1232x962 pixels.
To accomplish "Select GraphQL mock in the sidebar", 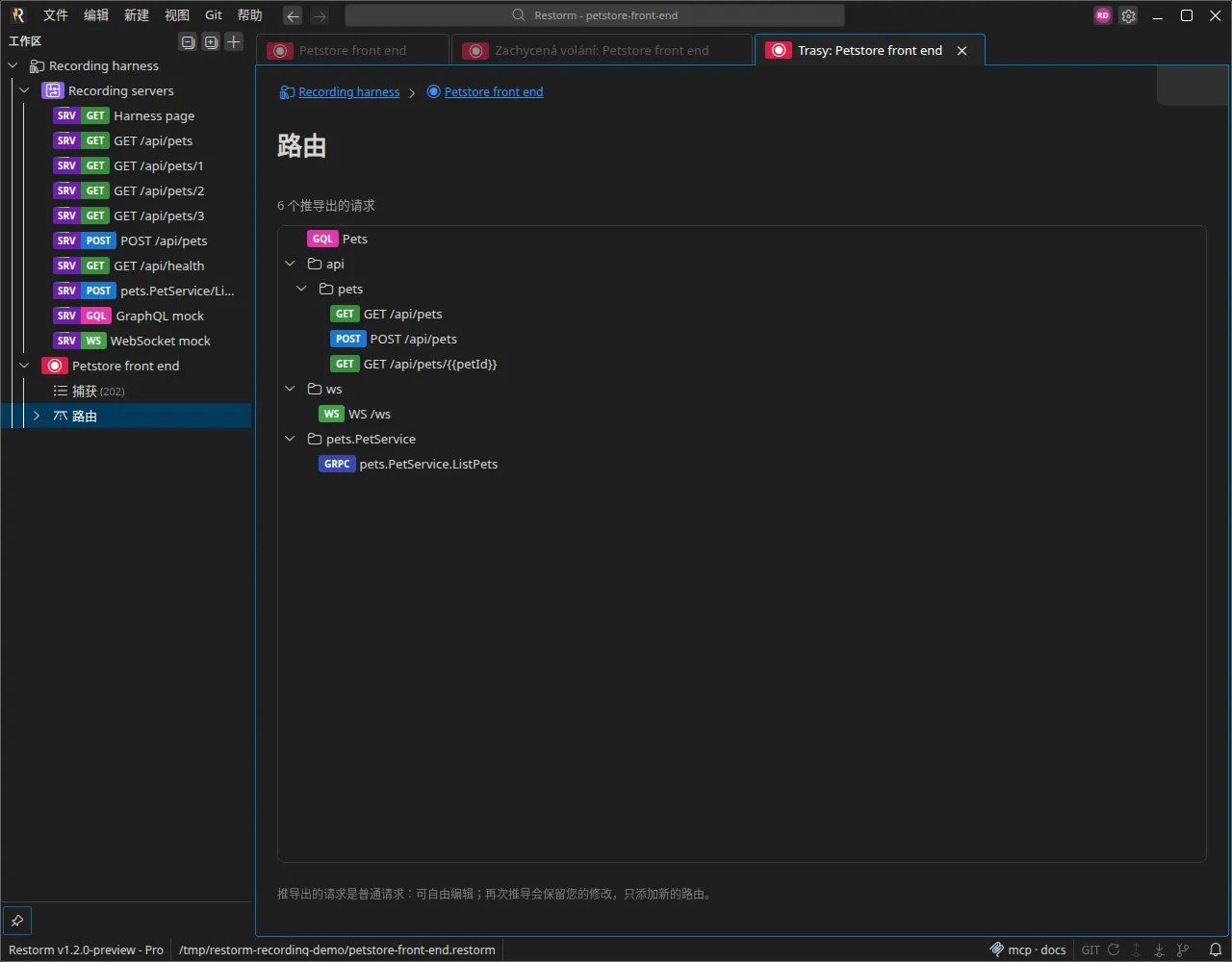I will tap(126, 316).
